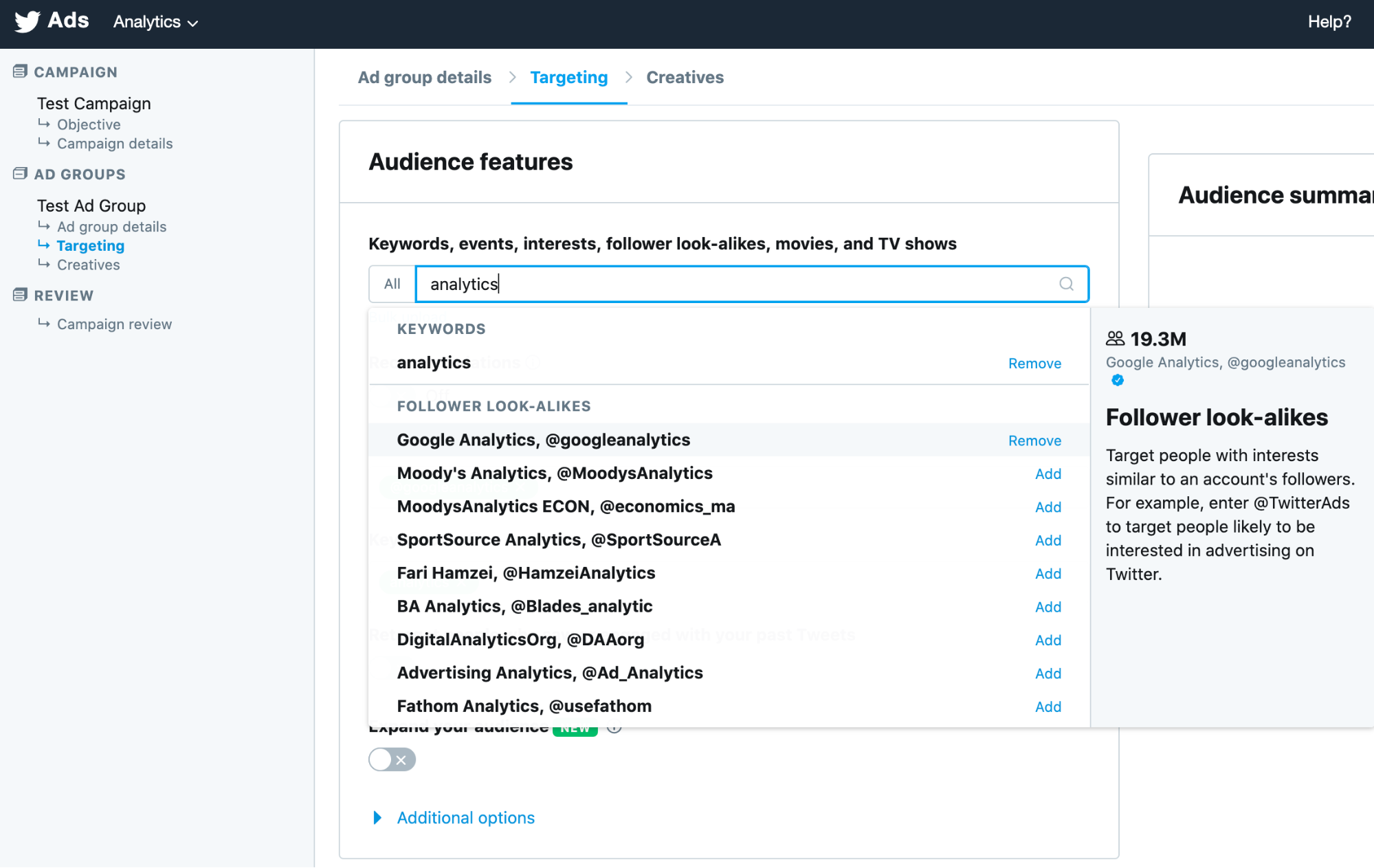Click the search magnifier icon
Image resolution: width=1374 pixels, height=868 pixels.
pyautogui.click(x=1066, y=284)
